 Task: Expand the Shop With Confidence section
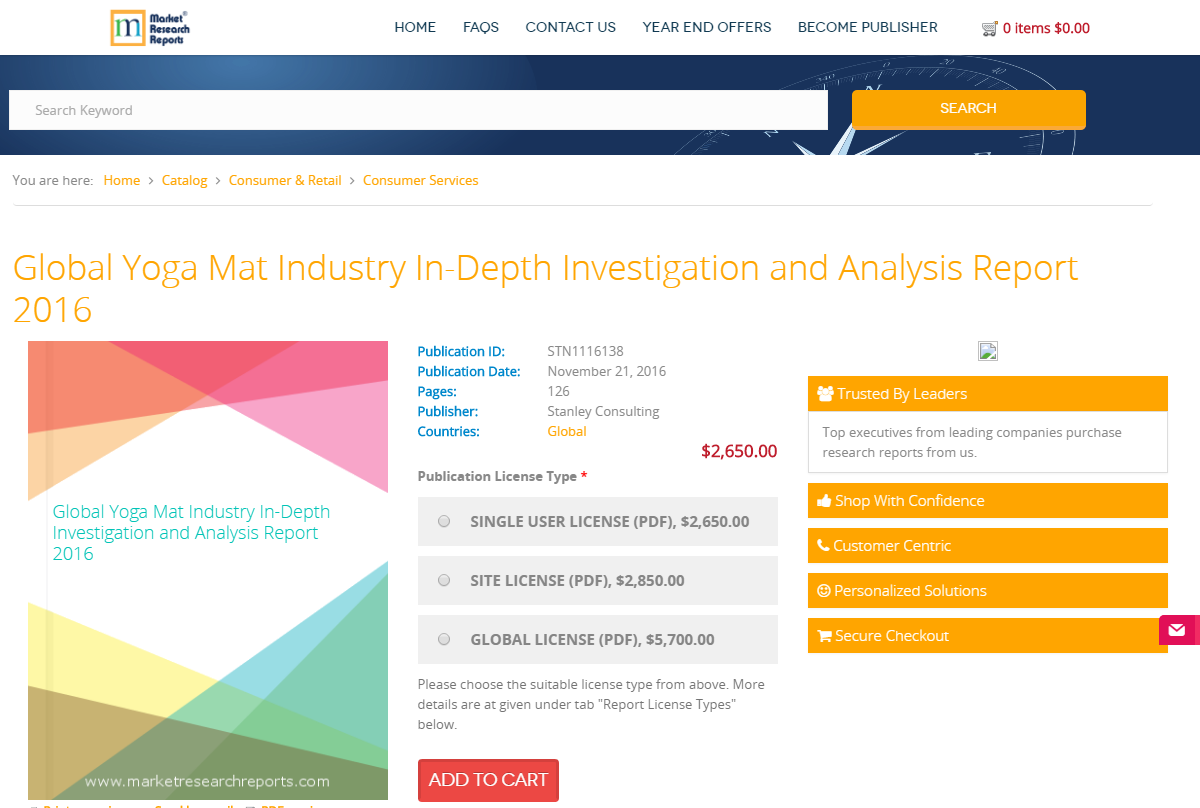(x=987, y=501)
